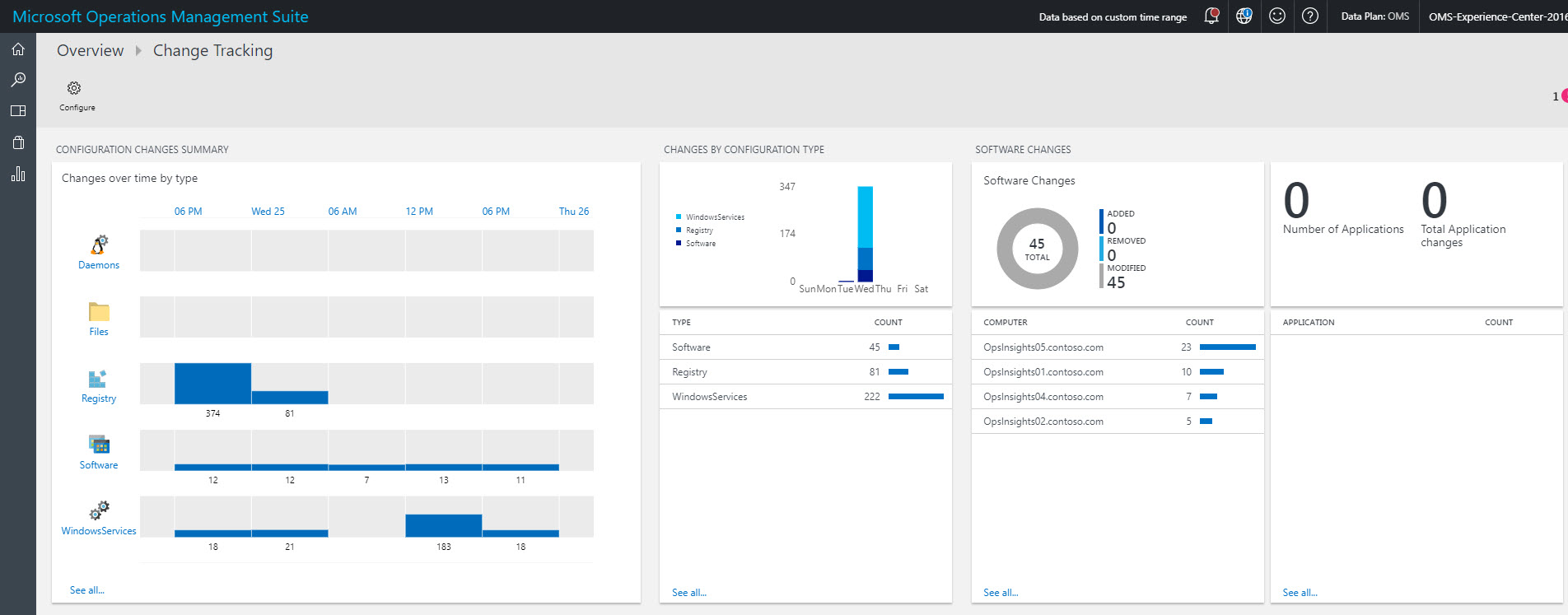Click the Registry bar labeled 374
The width and height of the screenshot is (1568, 615).
pos(212,384)
